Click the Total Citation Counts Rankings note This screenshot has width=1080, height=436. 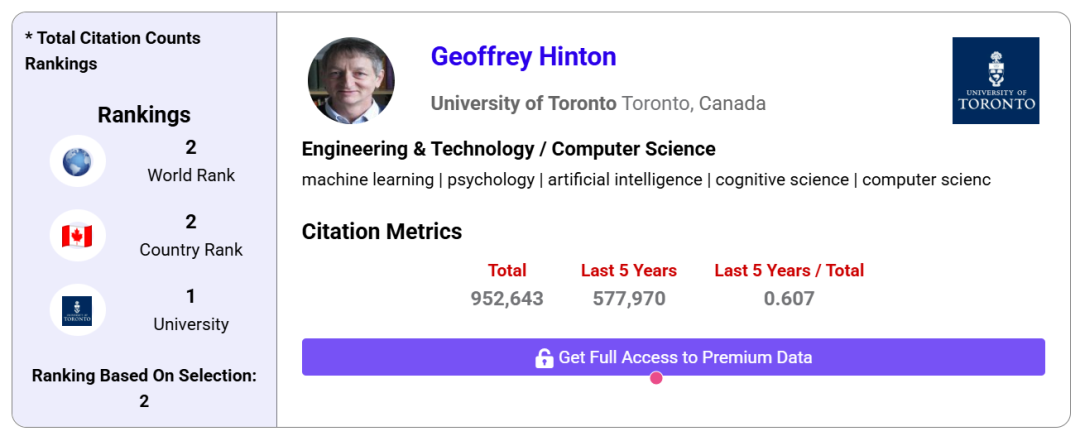(112, 51)
